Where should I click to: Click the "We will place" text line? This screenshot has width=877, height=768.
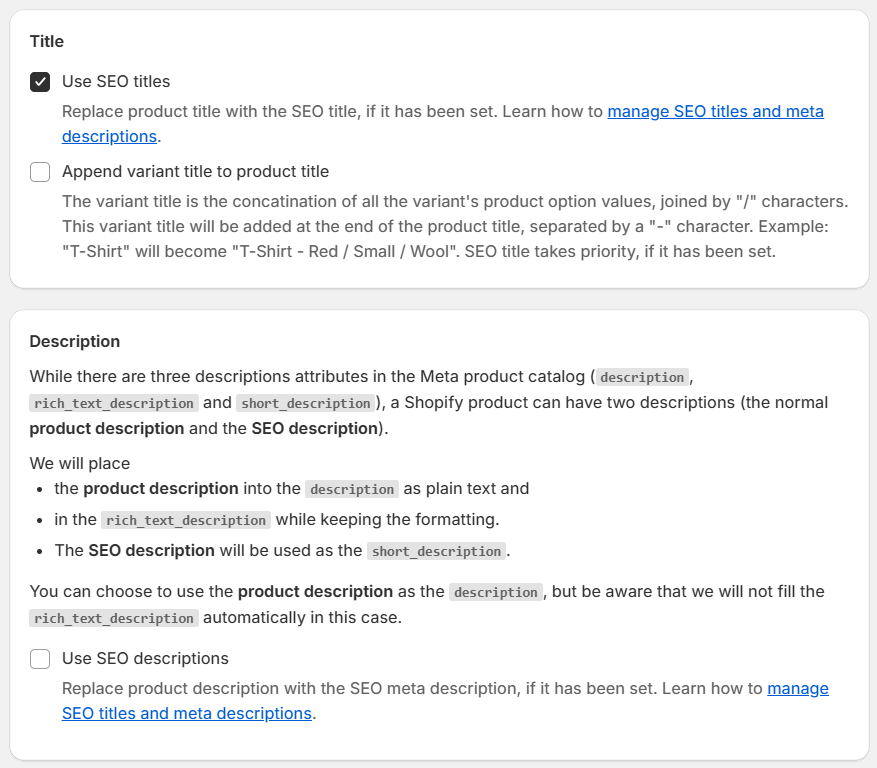[80, 464]
